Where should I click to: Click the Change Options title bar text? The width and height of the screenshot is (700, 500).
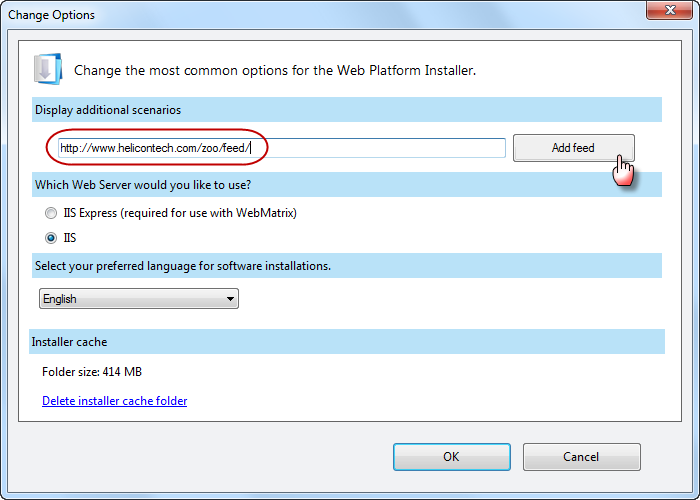point(51,15)
